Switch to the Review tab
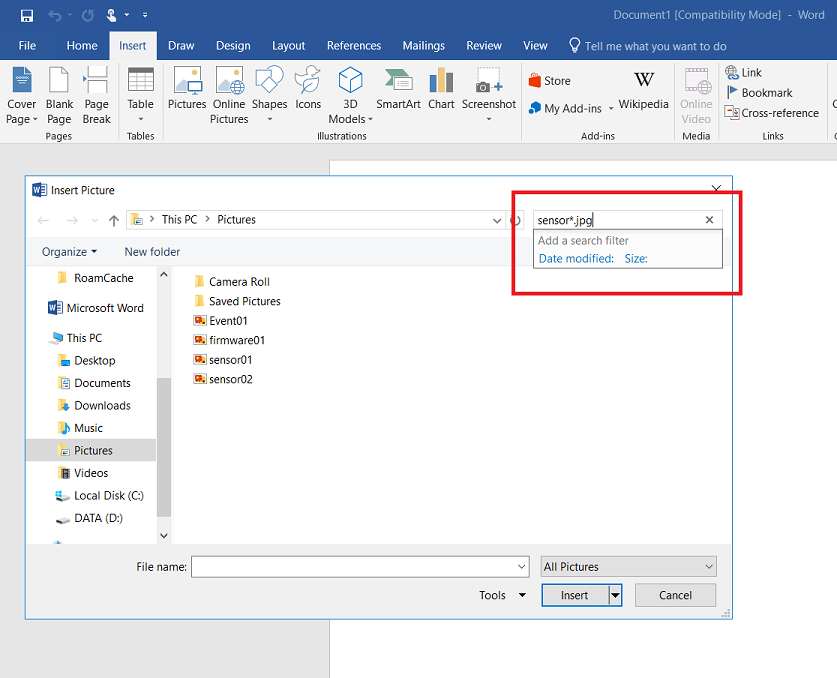The height and width of the screenshot is (678, 837). [484, 46]
